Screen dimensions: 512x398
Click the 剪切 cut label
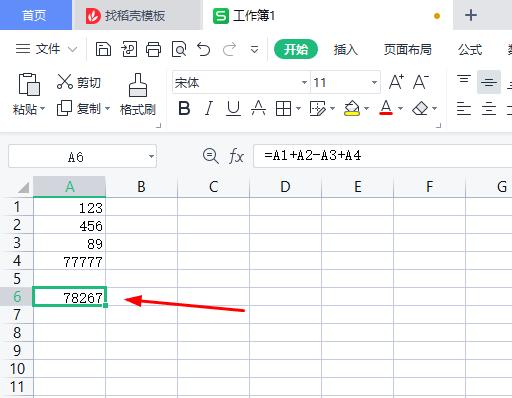(x=89, y=82)
